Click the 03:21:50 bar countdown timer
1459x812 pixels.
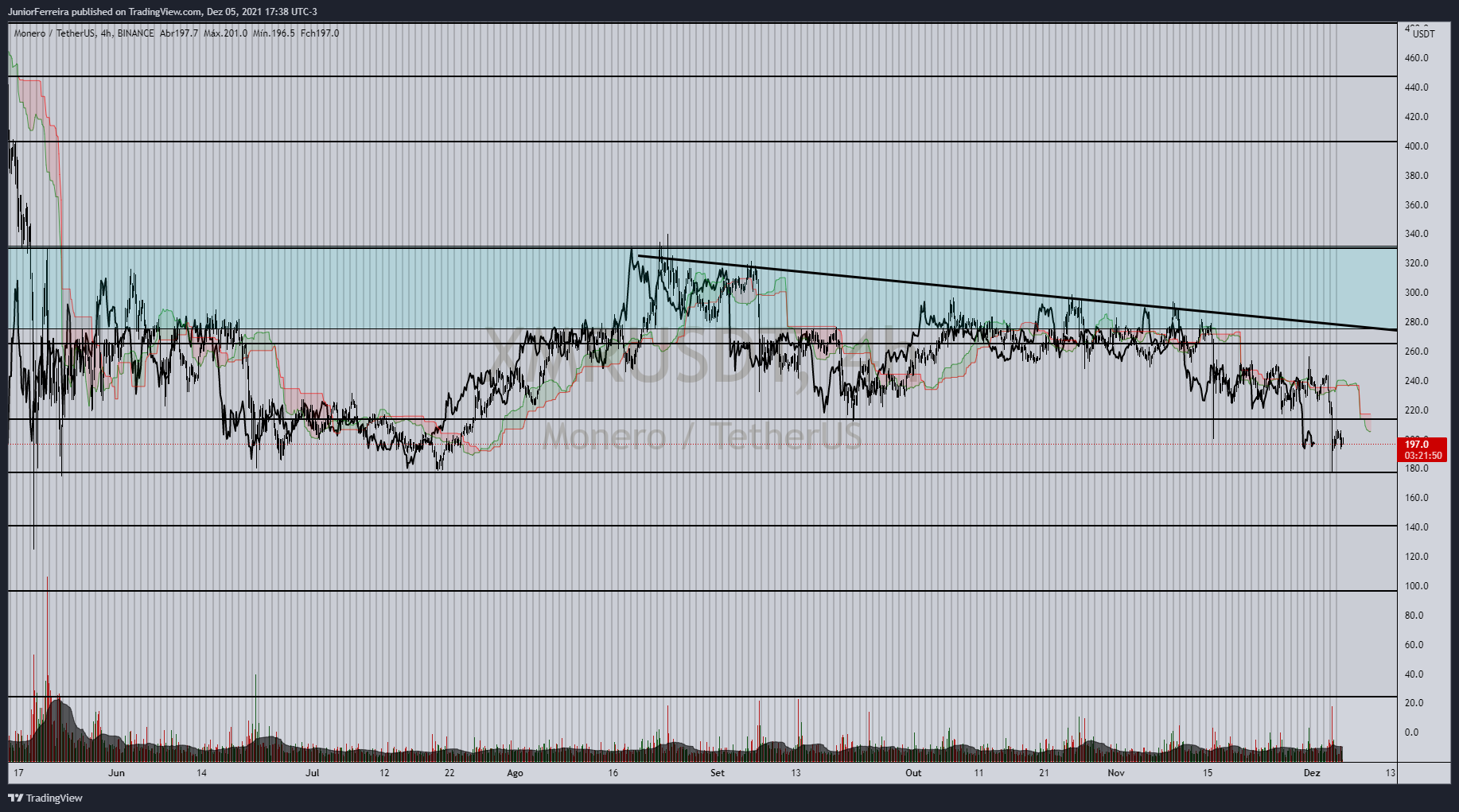point(1422,456)
